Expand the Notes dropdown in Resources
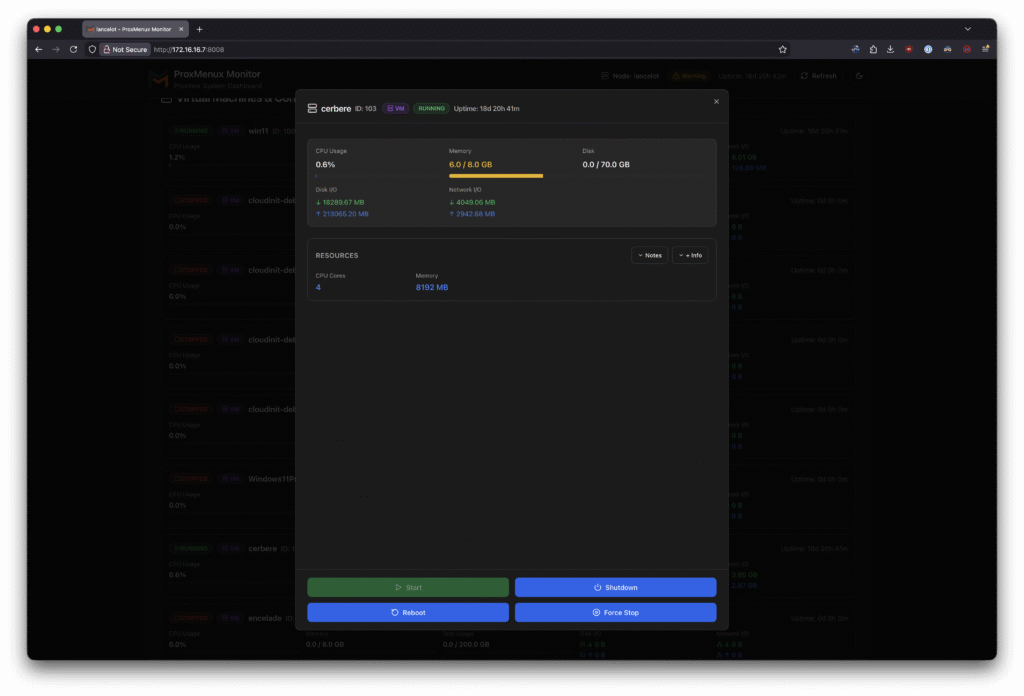Screen dimensions: 1024x696 pyautogui.click(x=649, y=255)
